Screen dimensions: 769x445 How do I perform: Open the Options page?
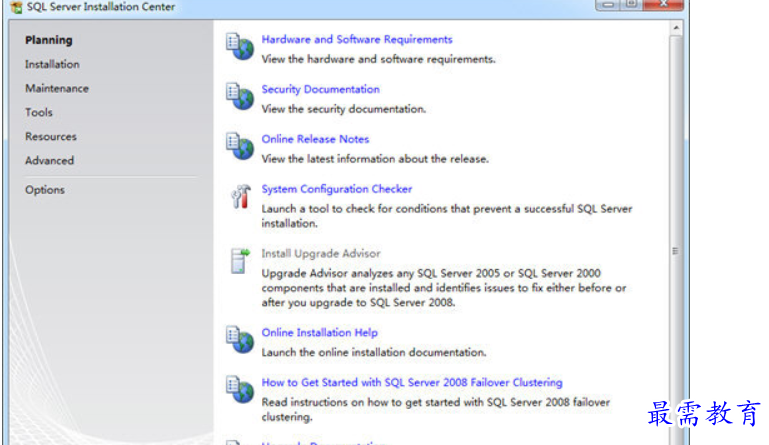pyautogui.click(x=45, y=190)
